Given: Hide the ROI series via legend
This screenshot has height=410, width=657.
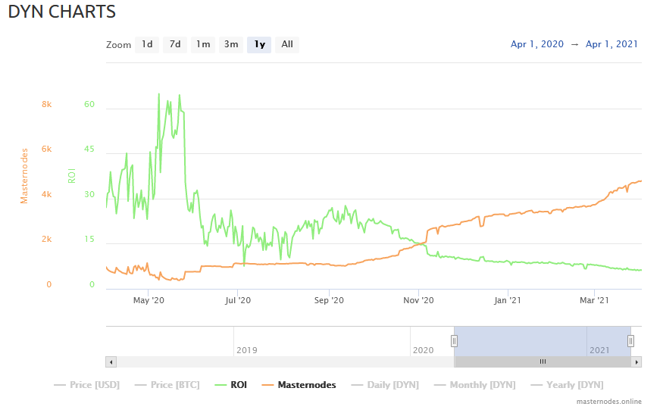Looking at the screenshot, I should pos(231,385).
